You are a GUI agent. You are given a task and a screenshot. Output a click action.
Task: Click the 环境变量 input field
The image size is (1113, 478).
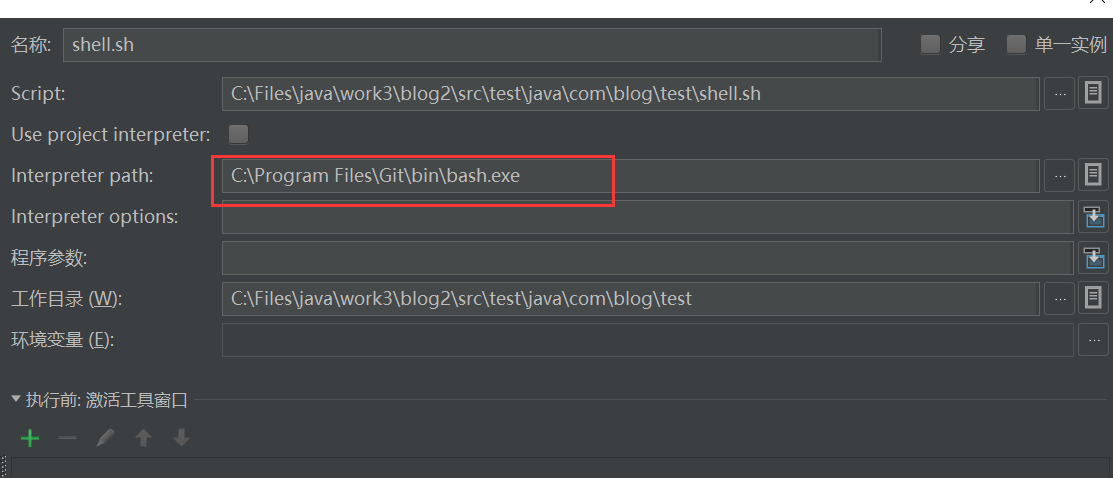click(647, 340)
